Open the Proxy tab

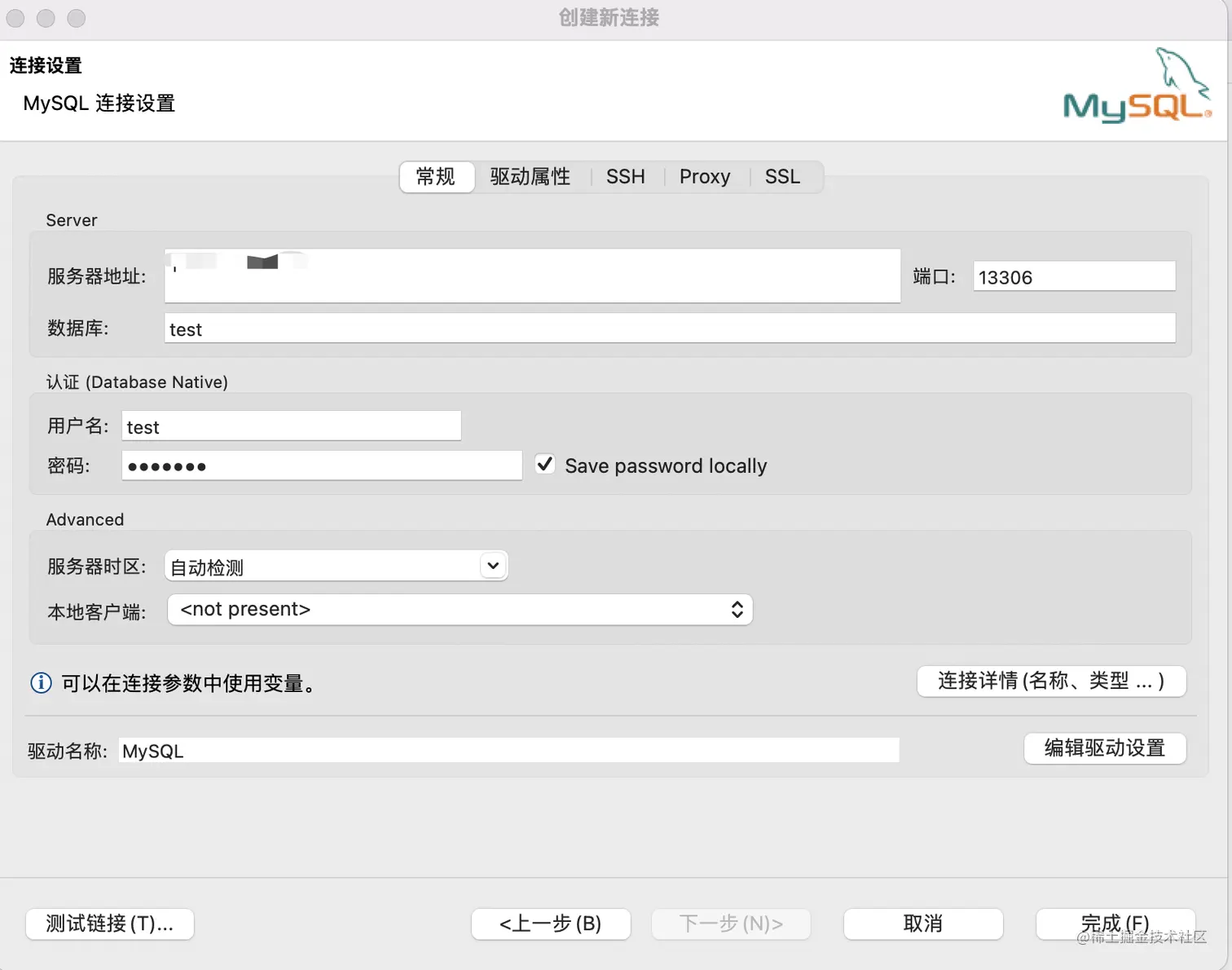click(x=705, y=177)
